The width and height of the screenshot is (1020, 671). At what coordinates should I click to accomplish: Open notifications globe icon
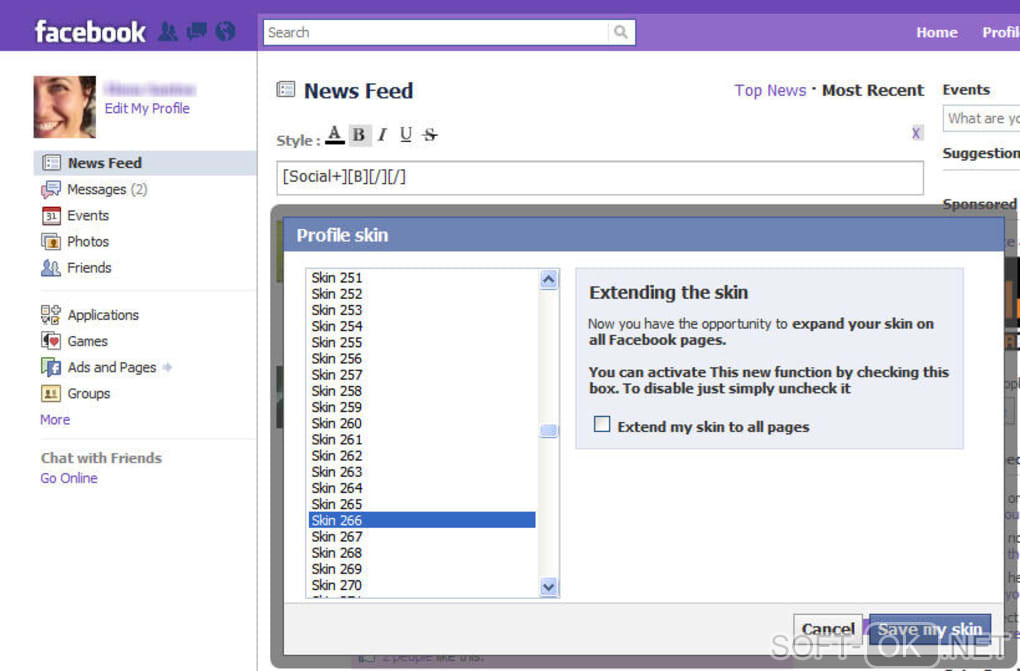[225, 31]
